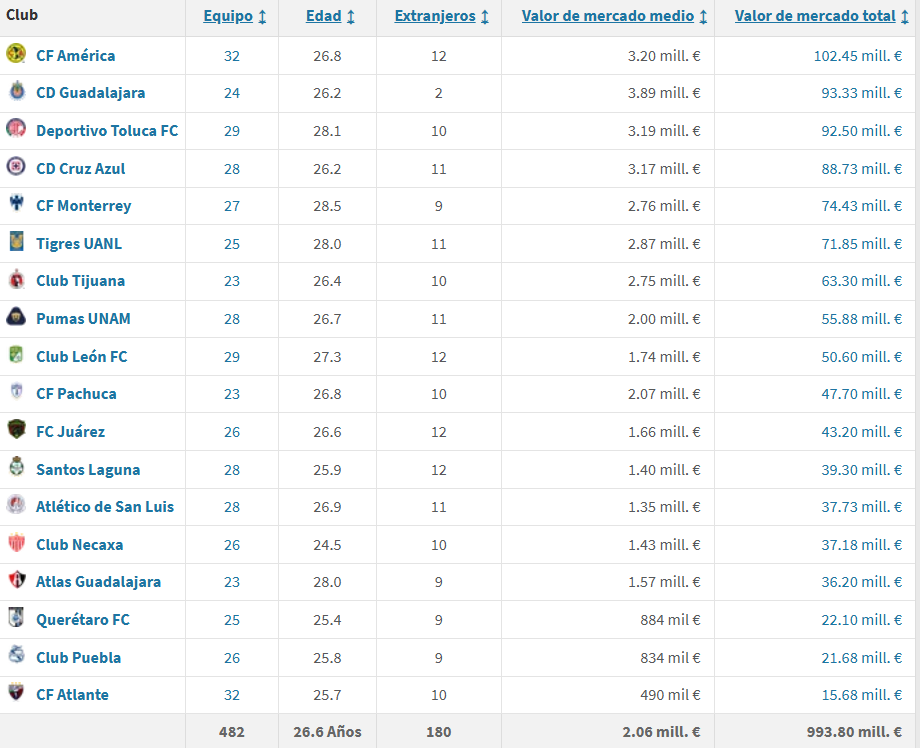The width and height of the screenshot is (920, 748).
Task: Open the CF Atlante link
Action: pyautogui.click(x=72, y=695)
